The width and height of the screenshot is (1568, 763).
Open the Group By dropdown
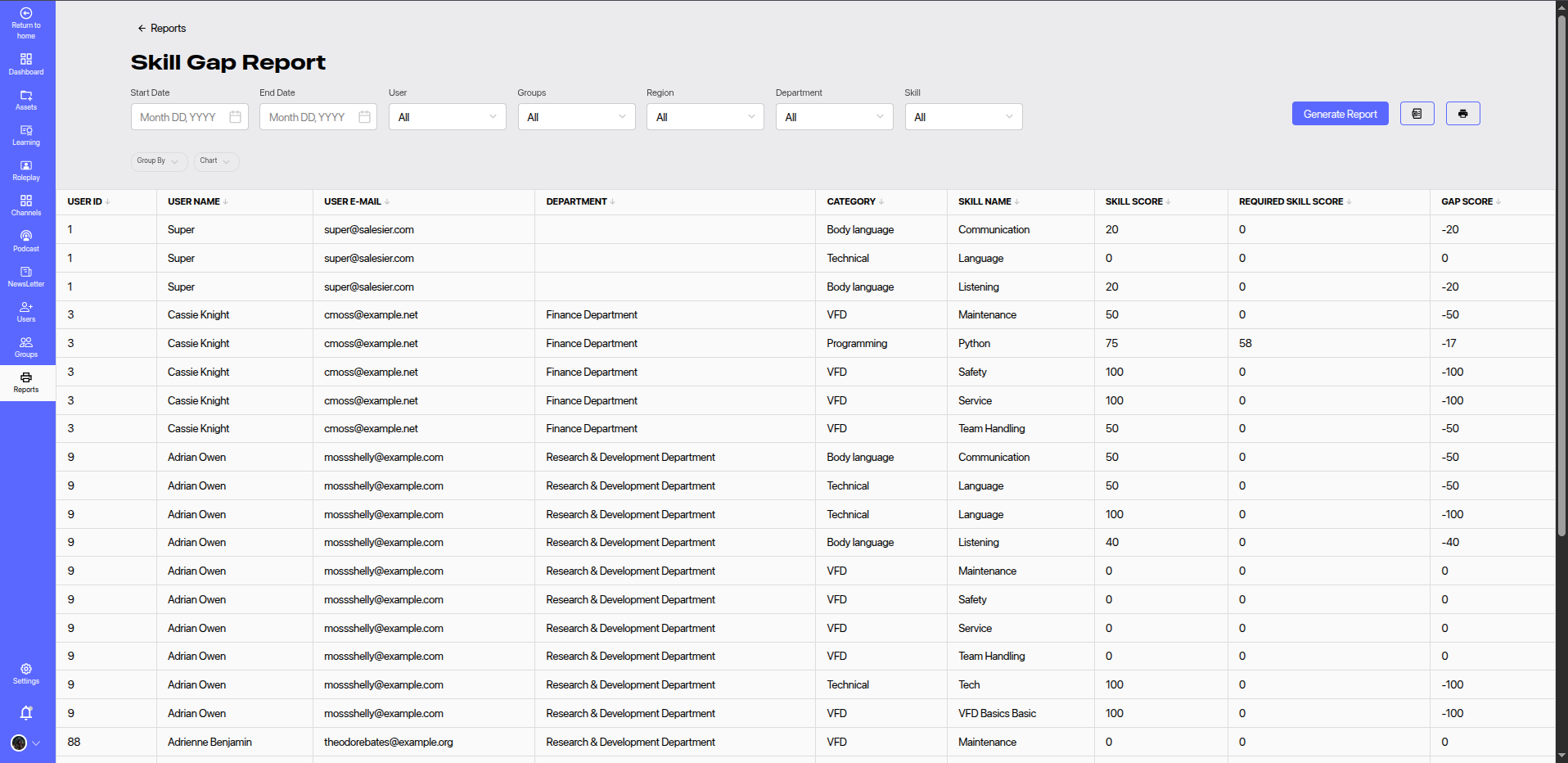click(159, 161)
